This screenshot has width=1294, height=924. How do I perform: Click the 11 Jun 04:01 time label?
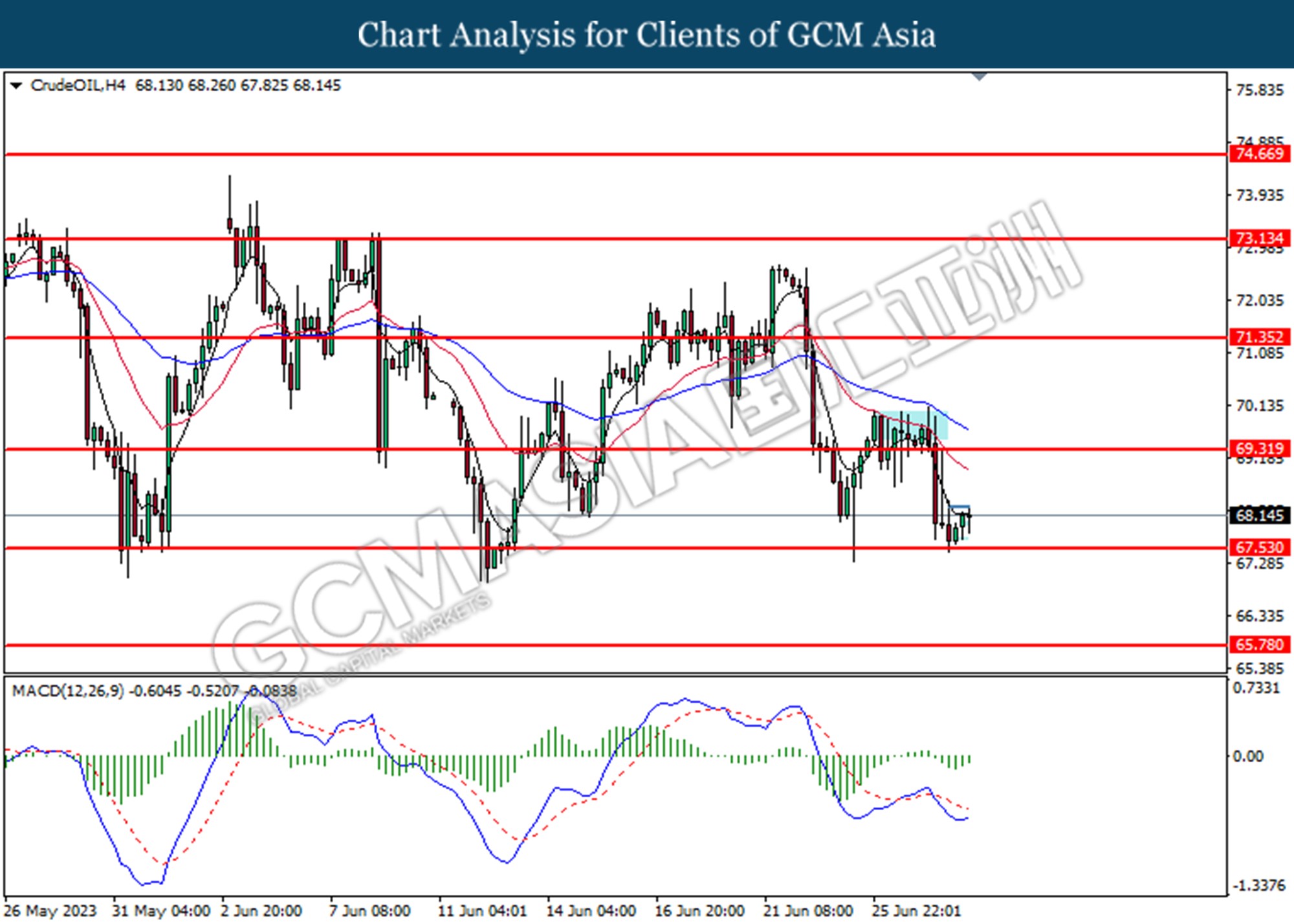(483, 911)
